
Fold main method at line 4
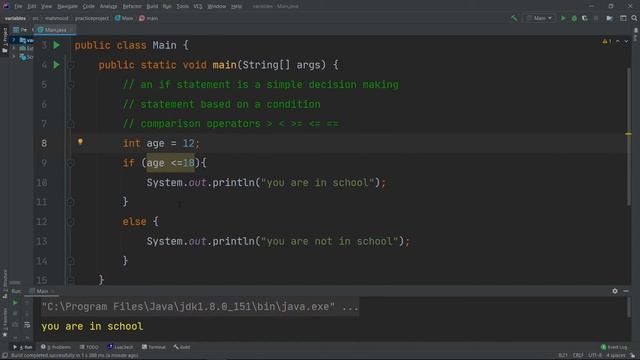[70, 64]
